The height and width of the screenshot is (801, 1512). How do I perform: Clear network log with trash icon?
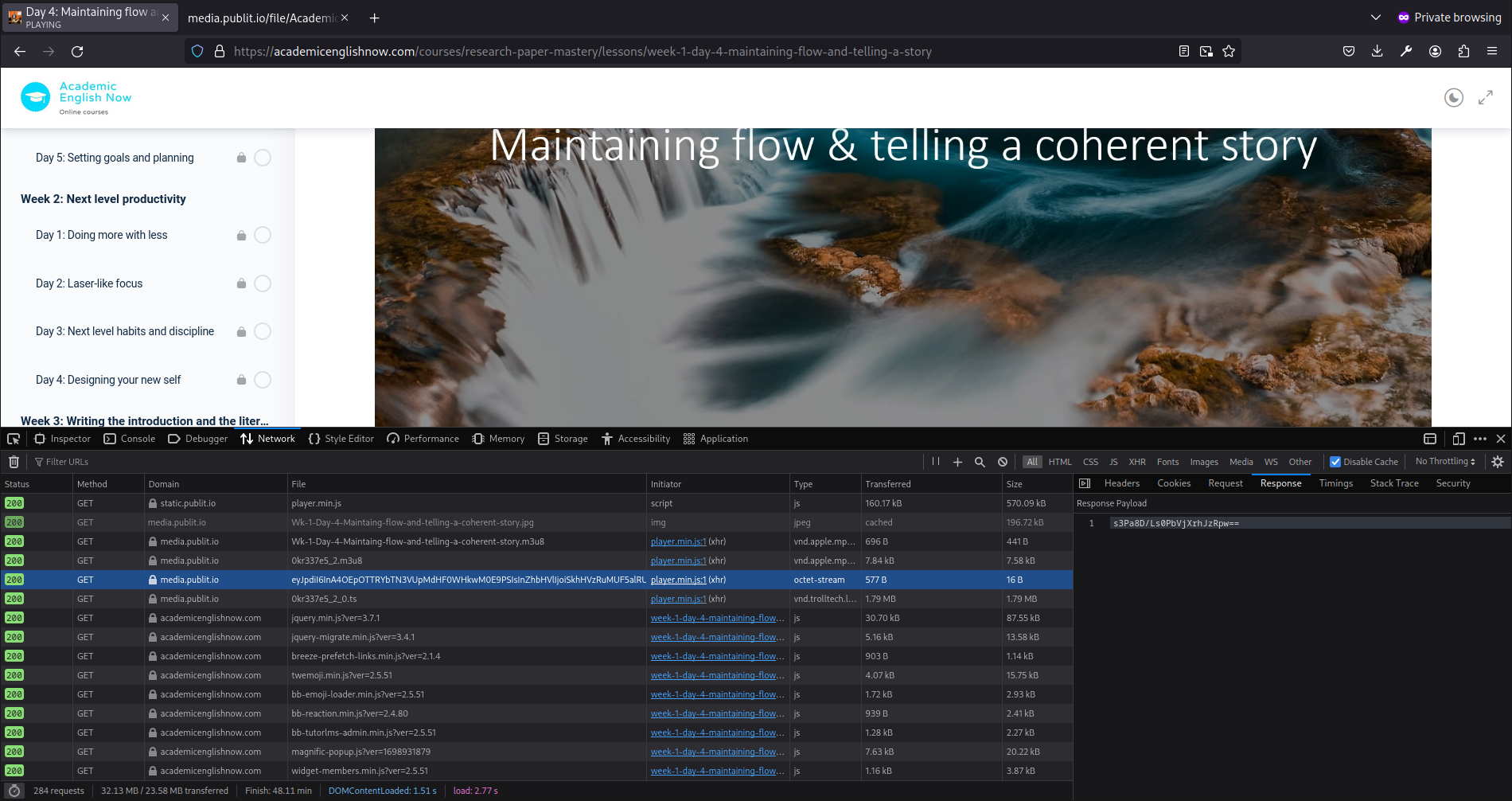point(14,462)
